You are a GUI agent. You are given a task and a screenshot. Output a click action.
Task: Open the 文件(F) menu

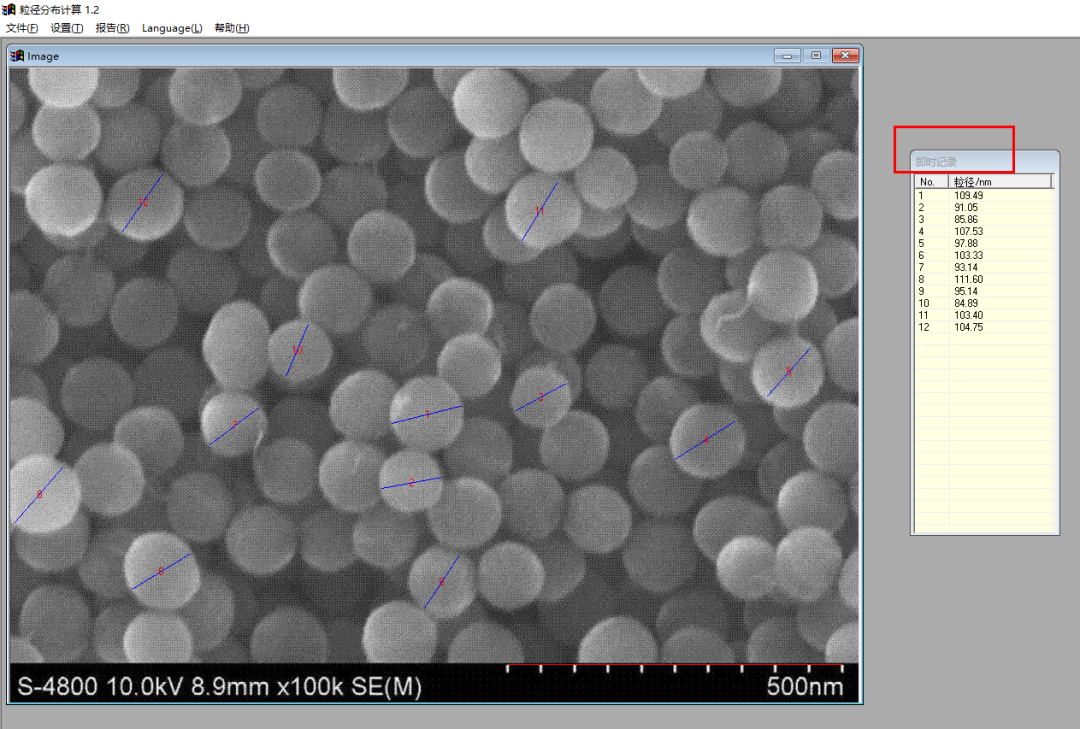point(22,28)
